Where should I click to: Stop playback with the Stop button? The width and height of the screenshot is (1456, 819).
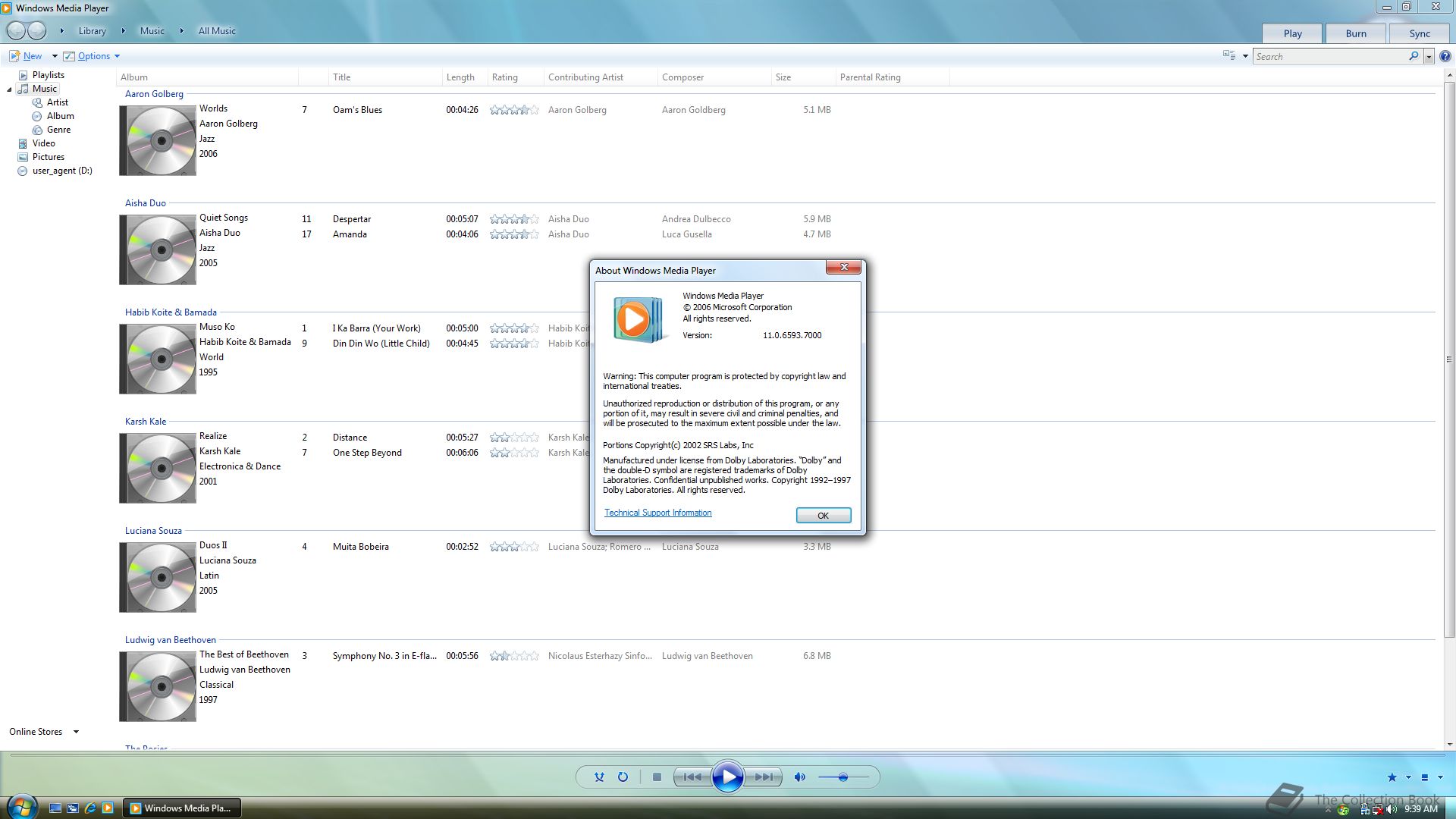657,777
